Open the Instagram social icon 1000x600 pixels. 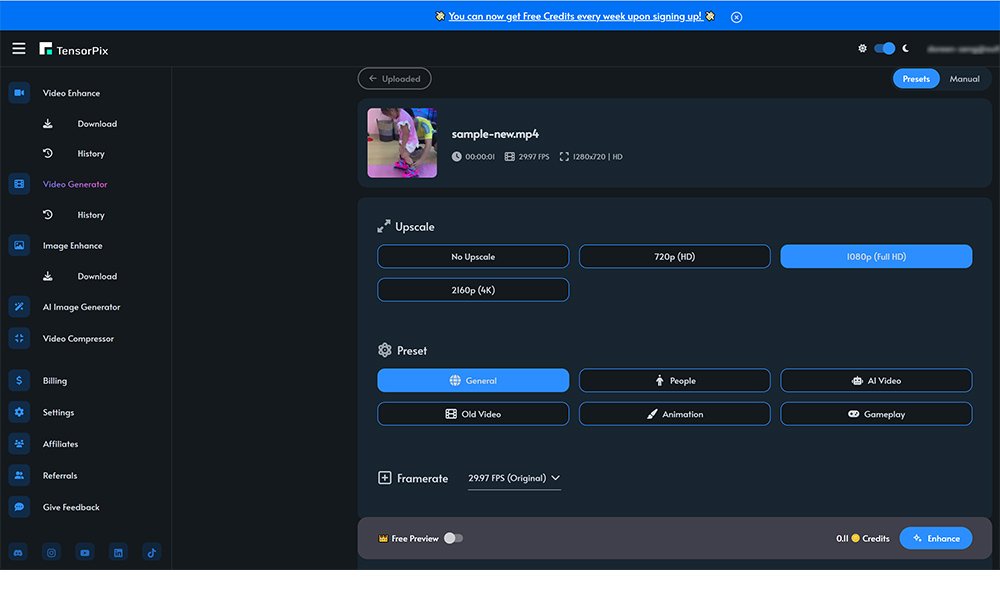point(52,552)
